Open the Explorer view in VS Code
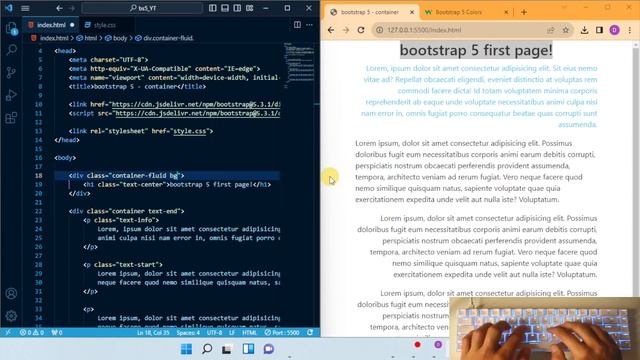The width and height of the screenshot is (640, 360). 11,28
